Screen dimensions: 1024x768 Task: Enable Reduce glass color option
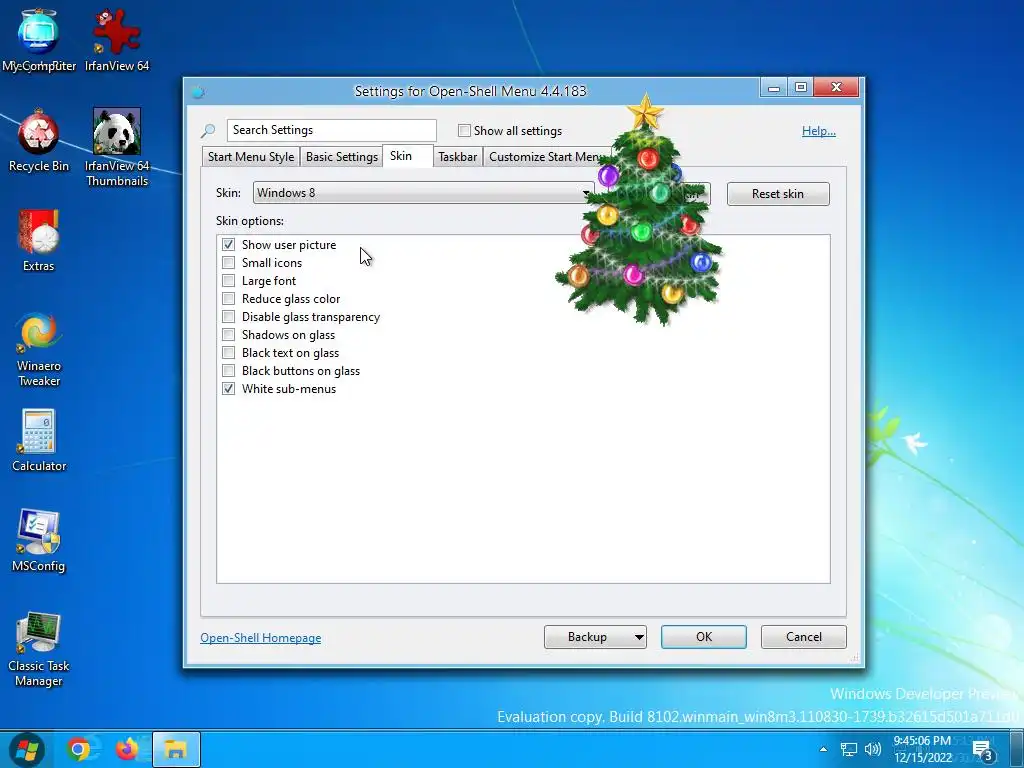pyautogui.click(x=229, y=298)
